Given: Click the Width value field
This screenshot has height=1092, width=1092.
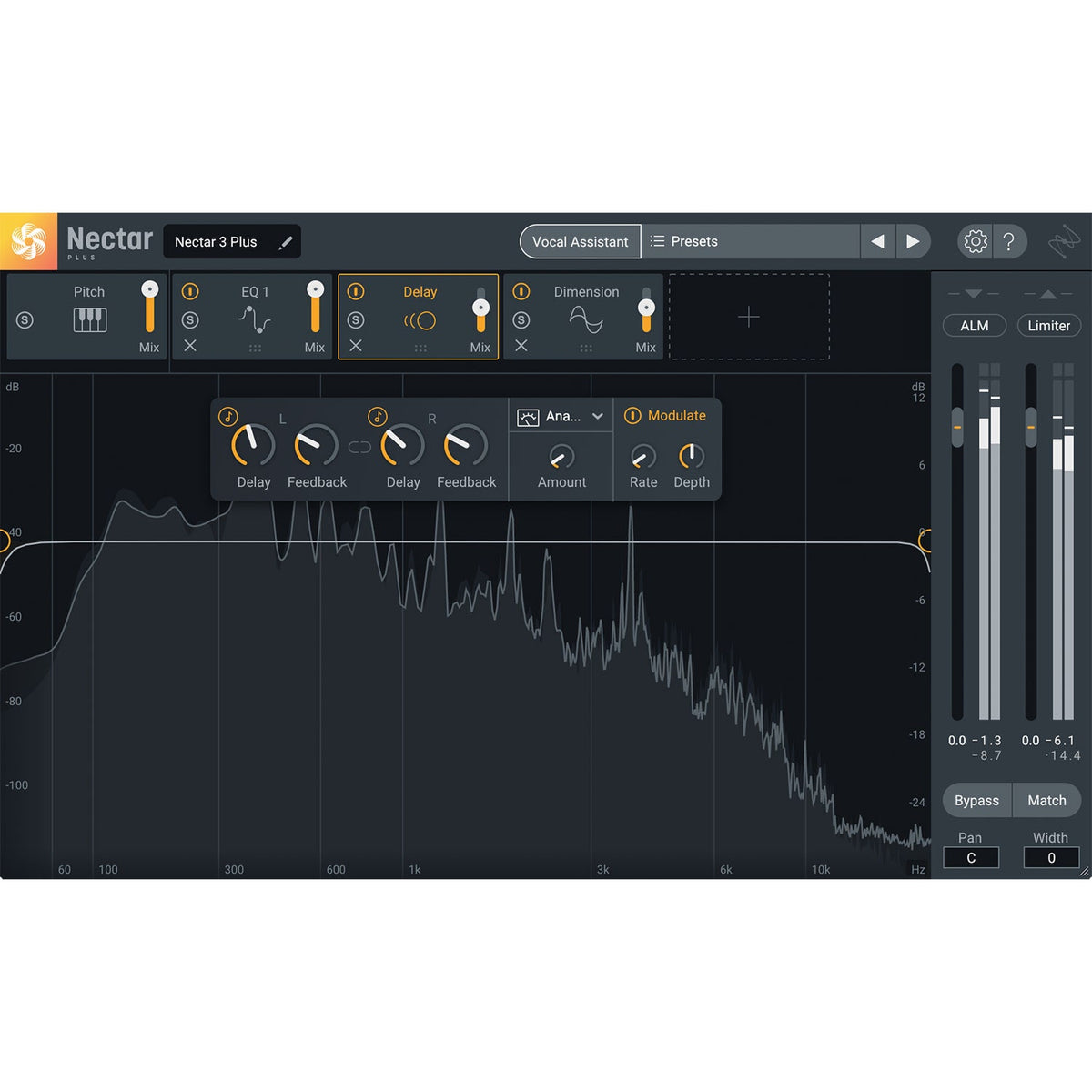Looking at the screenshot, I should (x=1051, y=858).
